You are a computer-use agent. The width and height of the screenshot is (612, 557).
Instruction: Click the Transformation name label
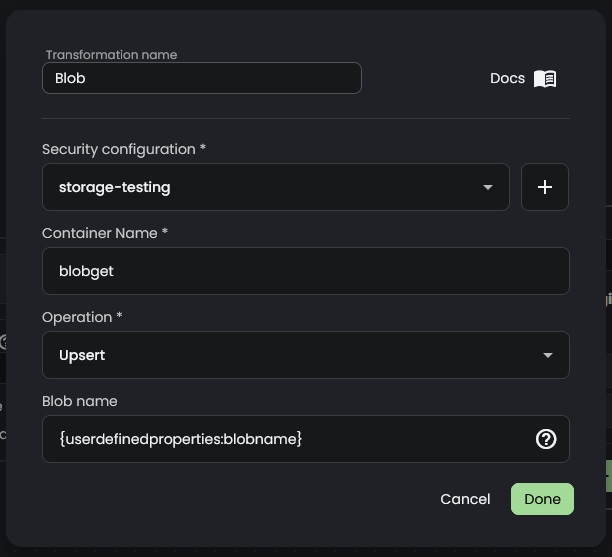[111, 55]
